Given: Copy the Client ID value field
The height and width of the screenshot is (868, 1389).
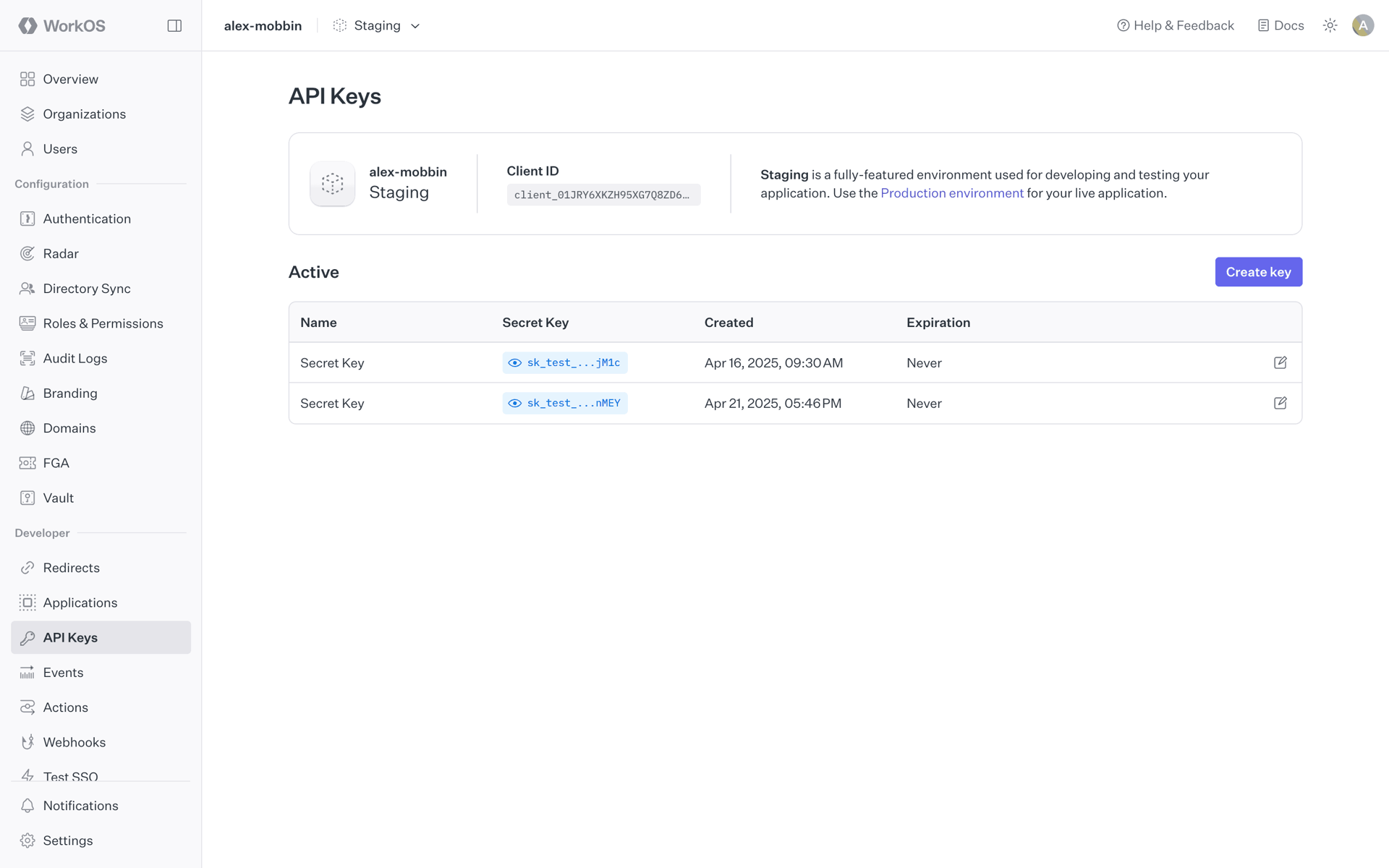Looking at the screenshot, I should point(603,195).
